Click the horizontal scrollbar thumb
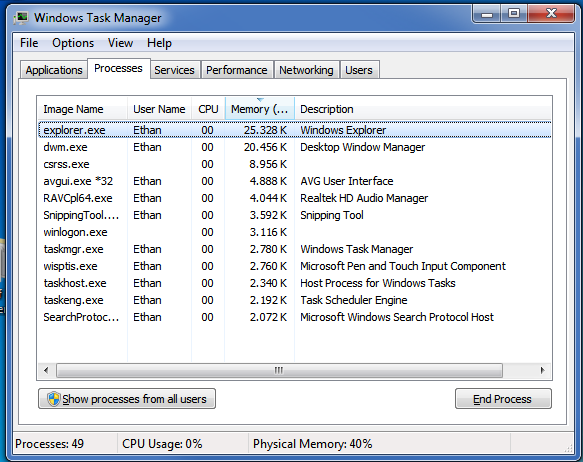This screenshot has width=583, height=462. coord(279,370)
